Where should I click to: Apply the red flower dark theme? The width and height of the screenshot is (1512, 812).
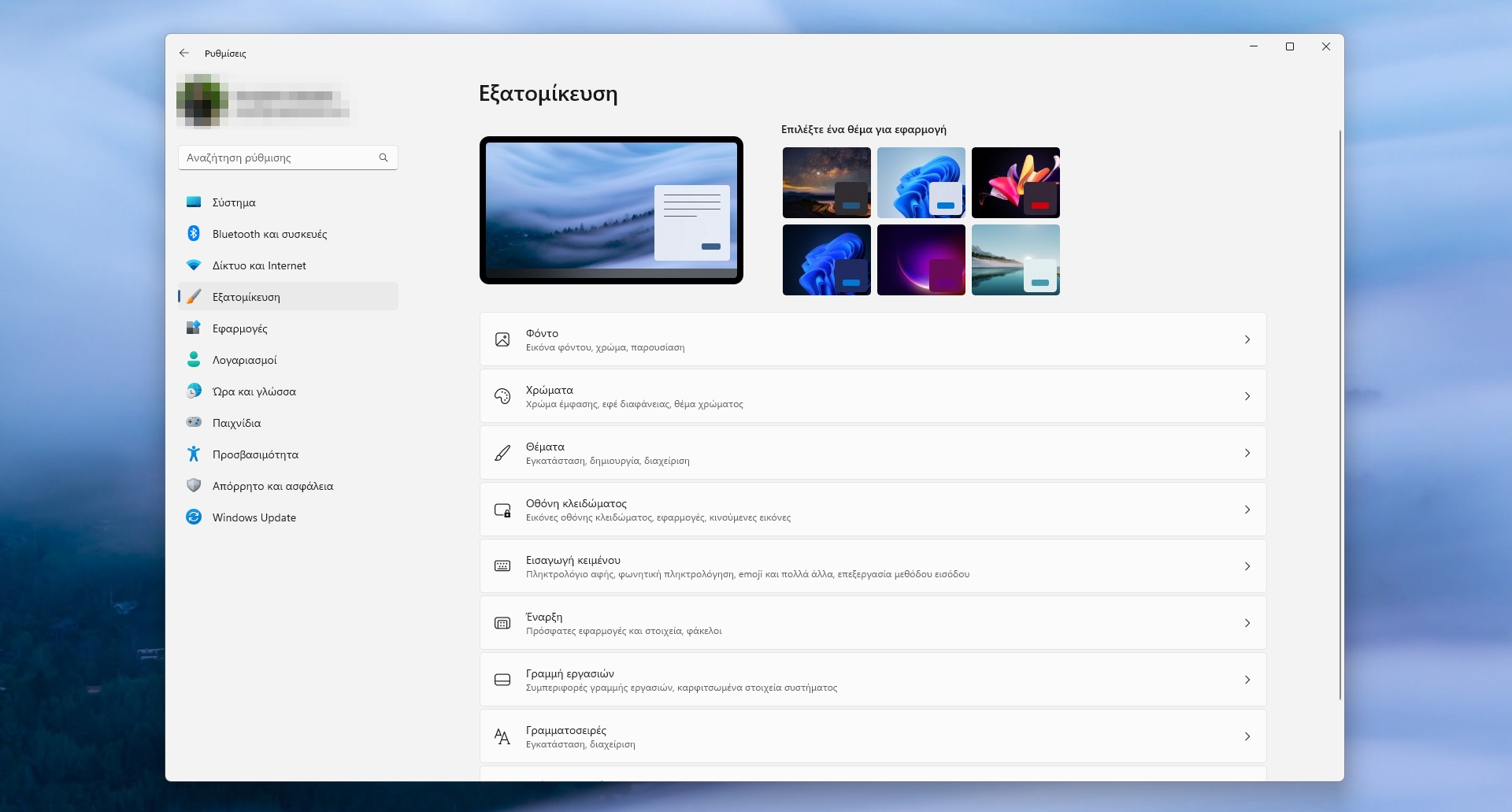pyautogui.click(x=1015, y=183)
